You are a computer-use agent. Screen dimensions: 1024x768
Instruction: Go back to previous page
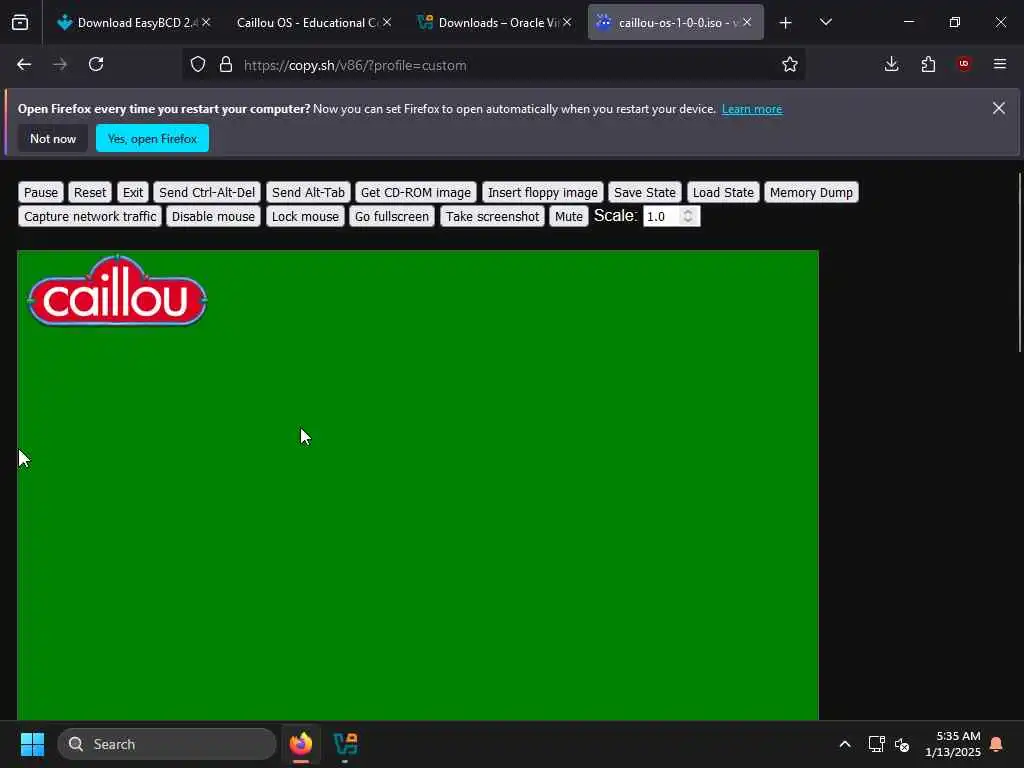24,64
